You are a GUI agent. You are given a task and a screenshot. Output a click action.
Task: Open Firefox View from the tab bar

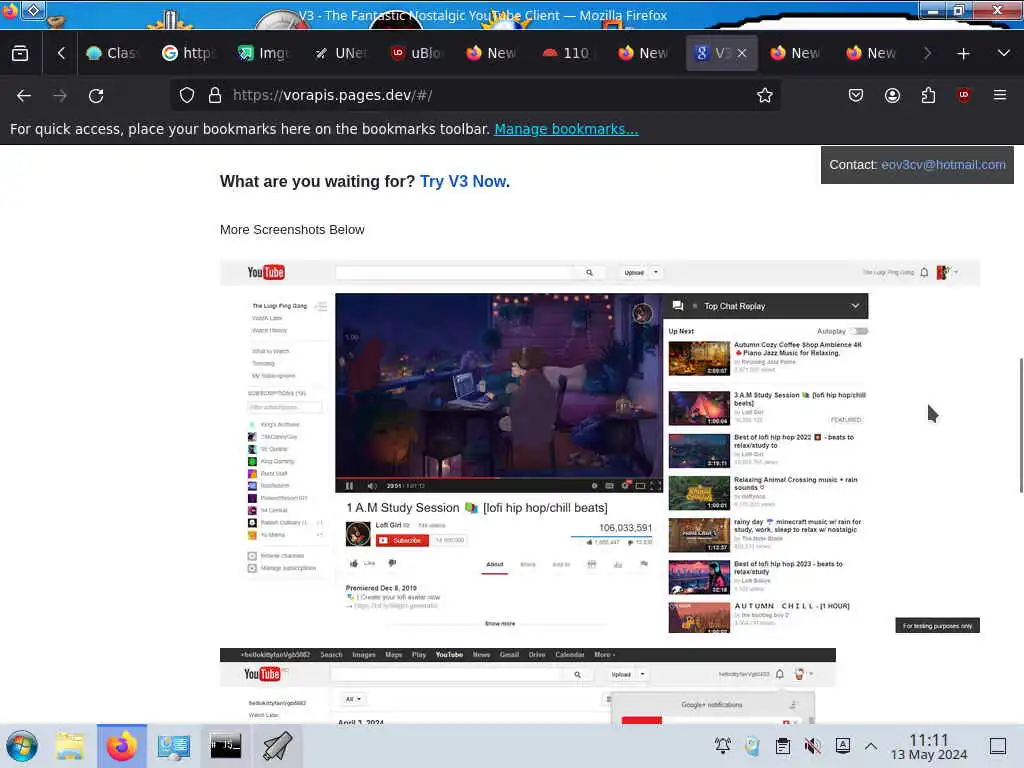coord(20,53)
